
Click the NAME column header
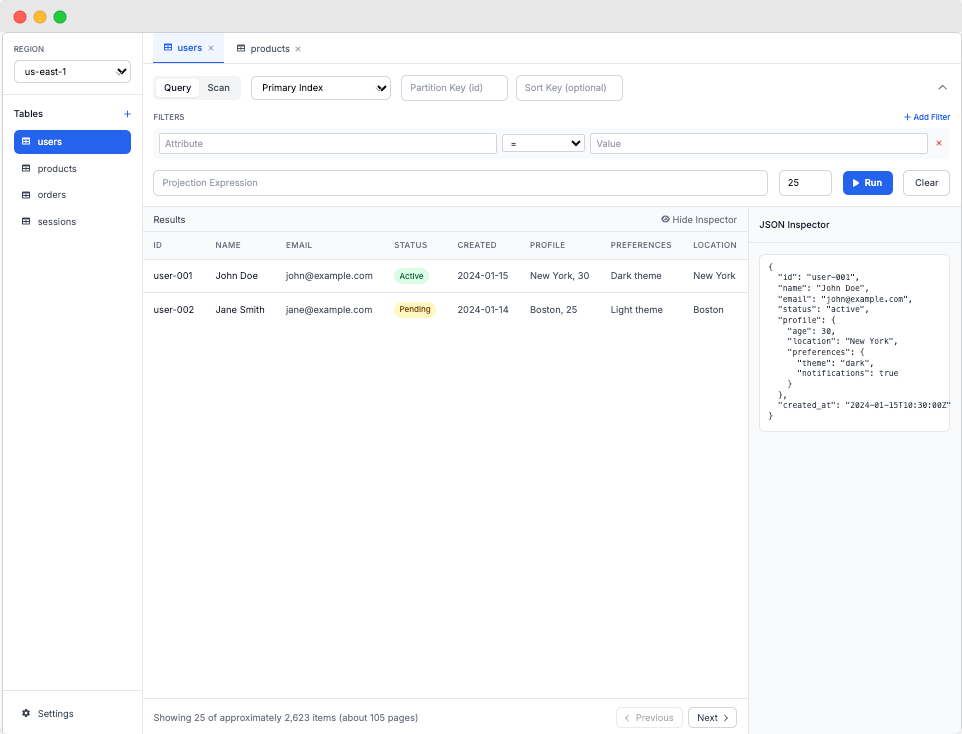point(228,245)
